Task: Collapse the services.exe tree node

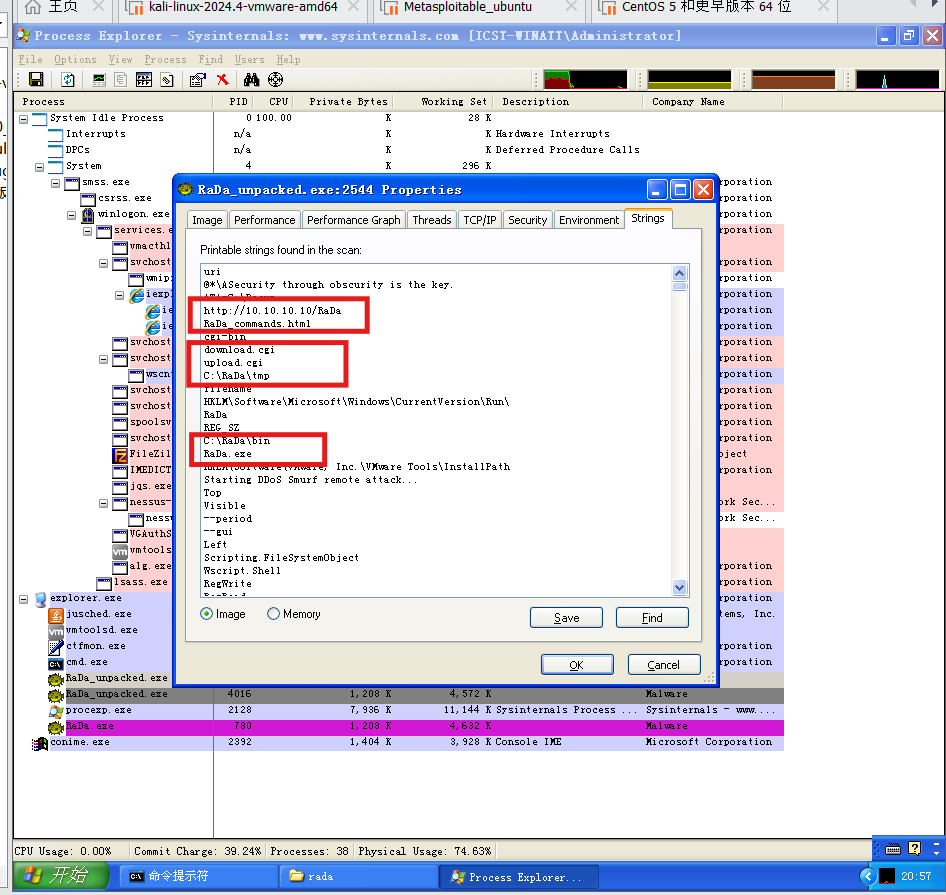Action: (87, 231)
